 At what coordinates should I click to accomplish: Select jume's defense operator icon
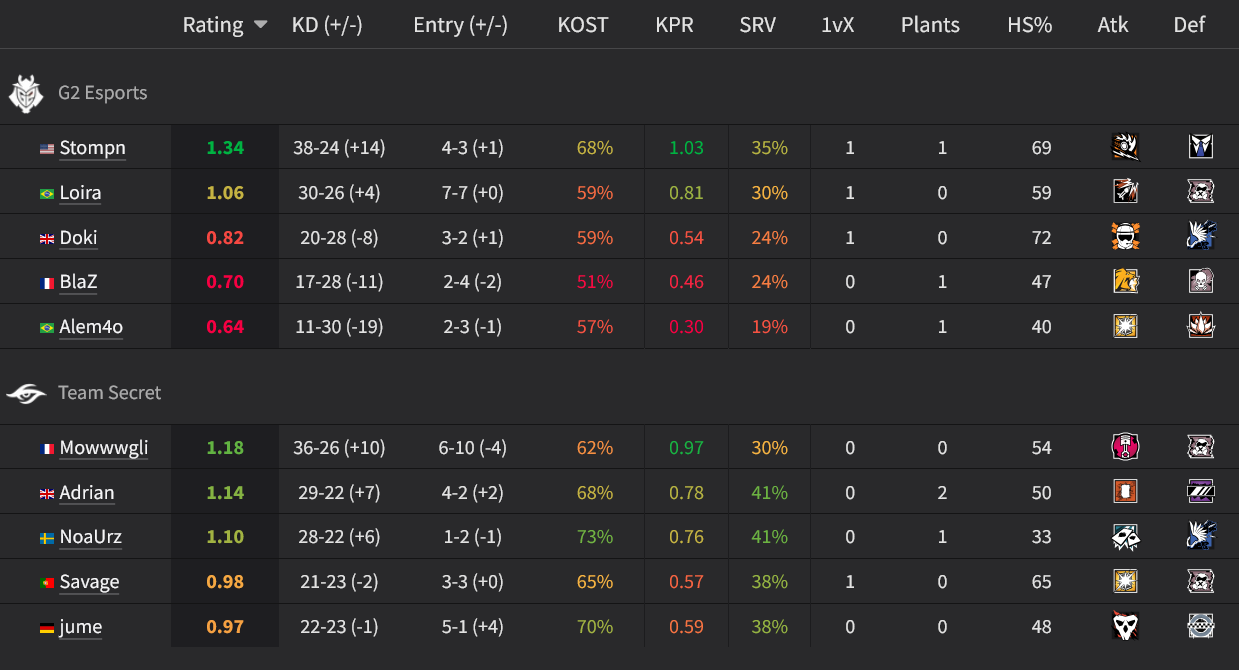click(x=1200, y=627)
